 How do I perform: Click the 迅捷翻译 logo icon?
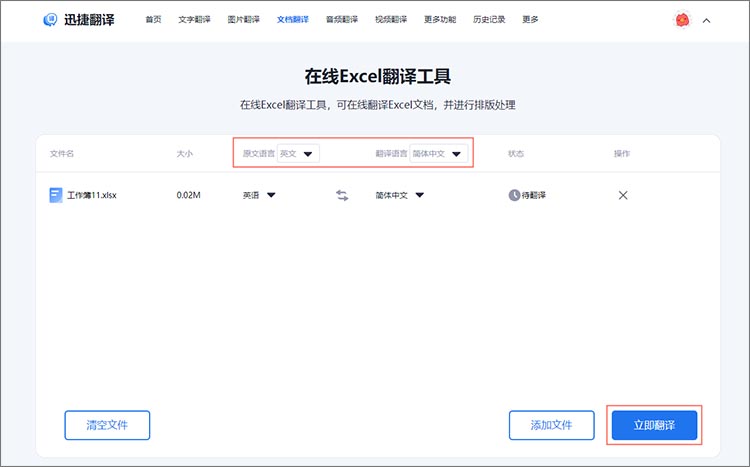click(x=50, y=20)
